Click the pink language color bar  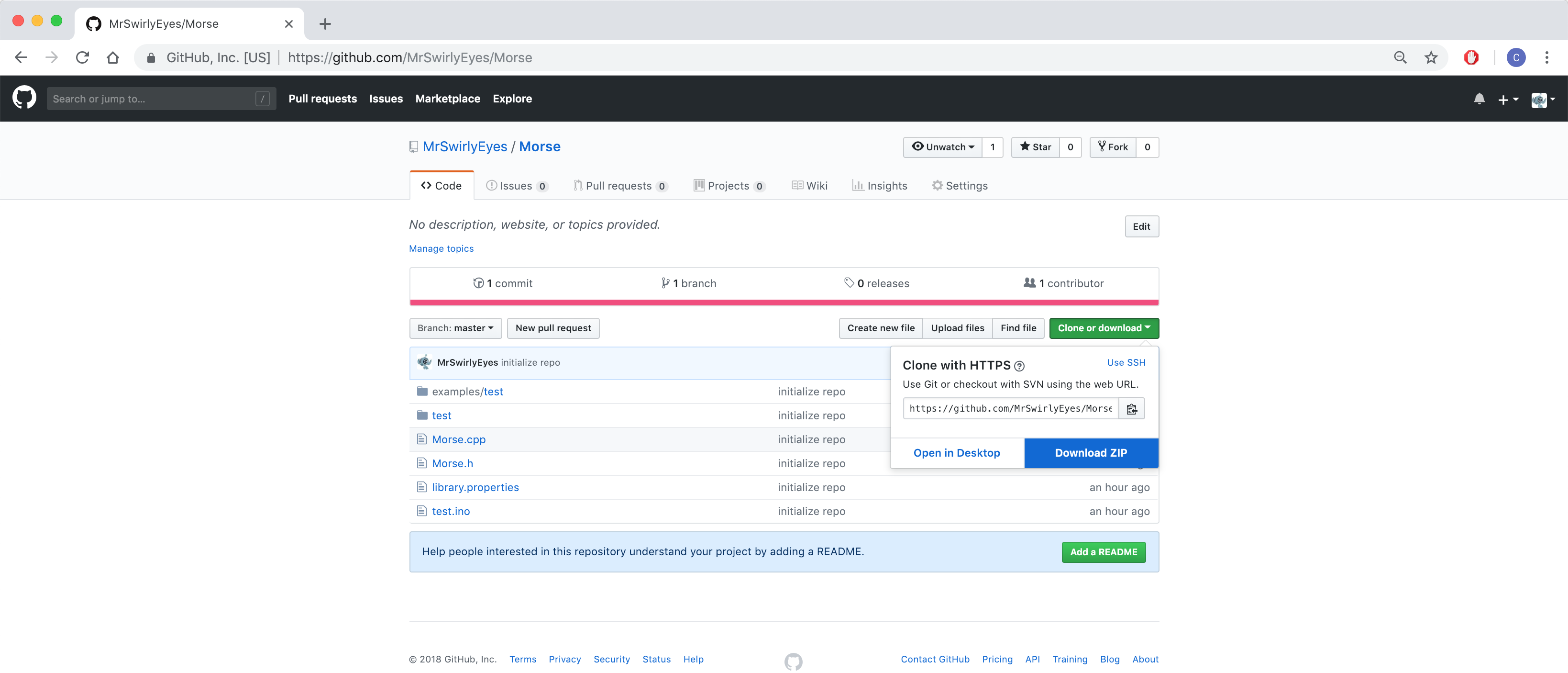784,302
